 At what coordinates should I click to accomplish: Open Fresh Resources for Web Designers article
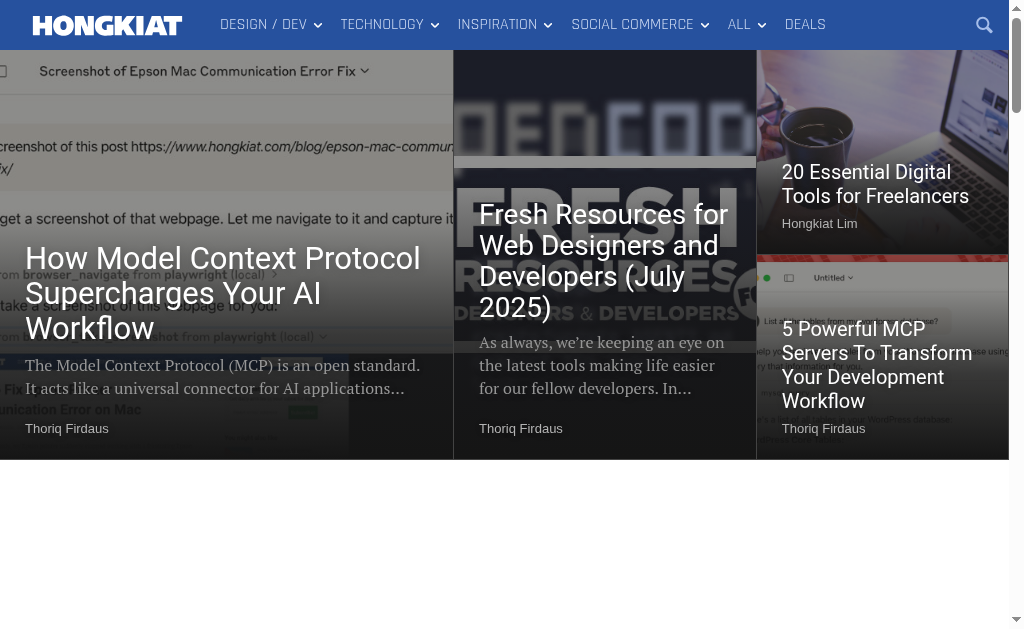click(603, 261)
